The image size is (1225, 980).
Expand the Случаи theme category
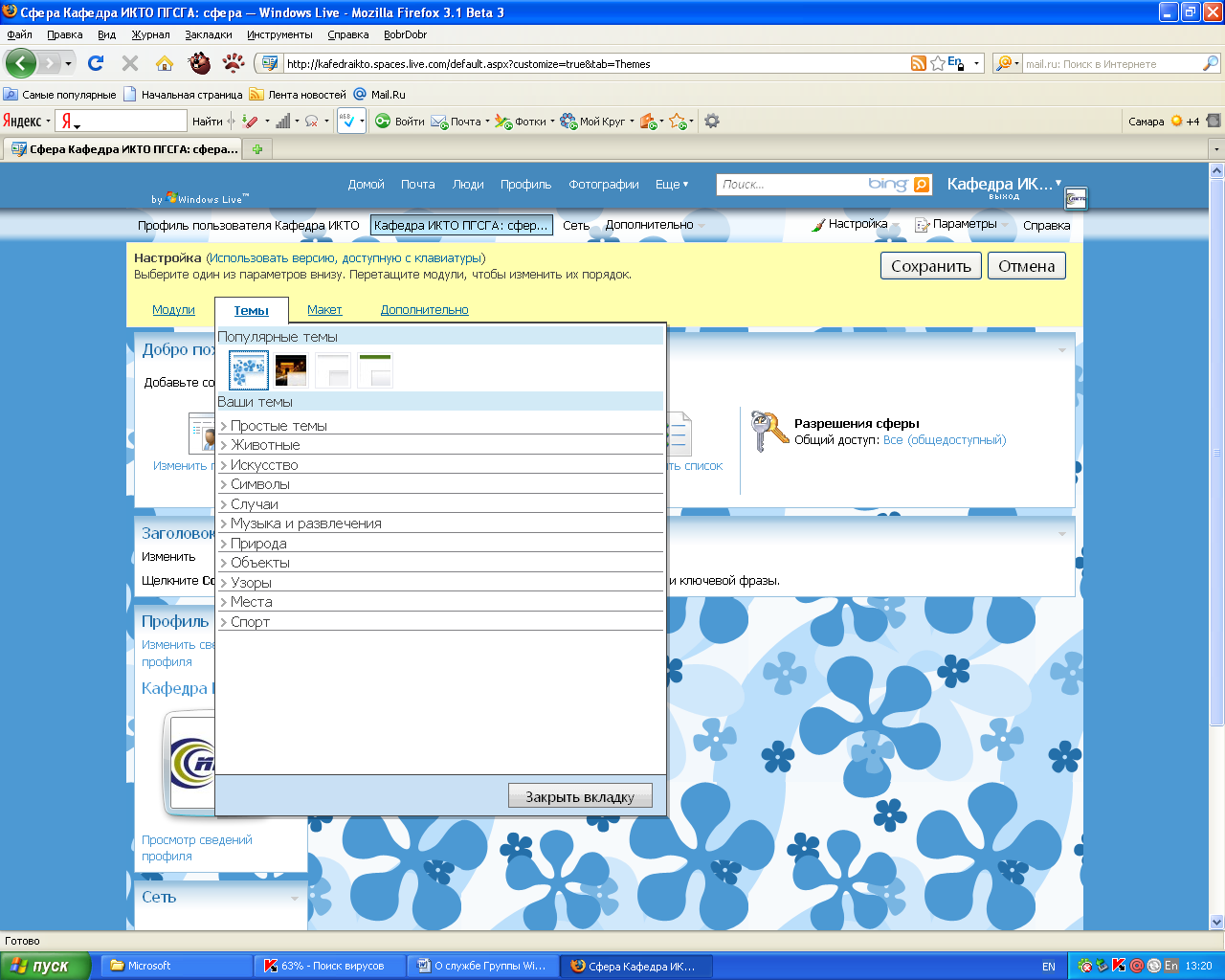click(x=440, y=504)
